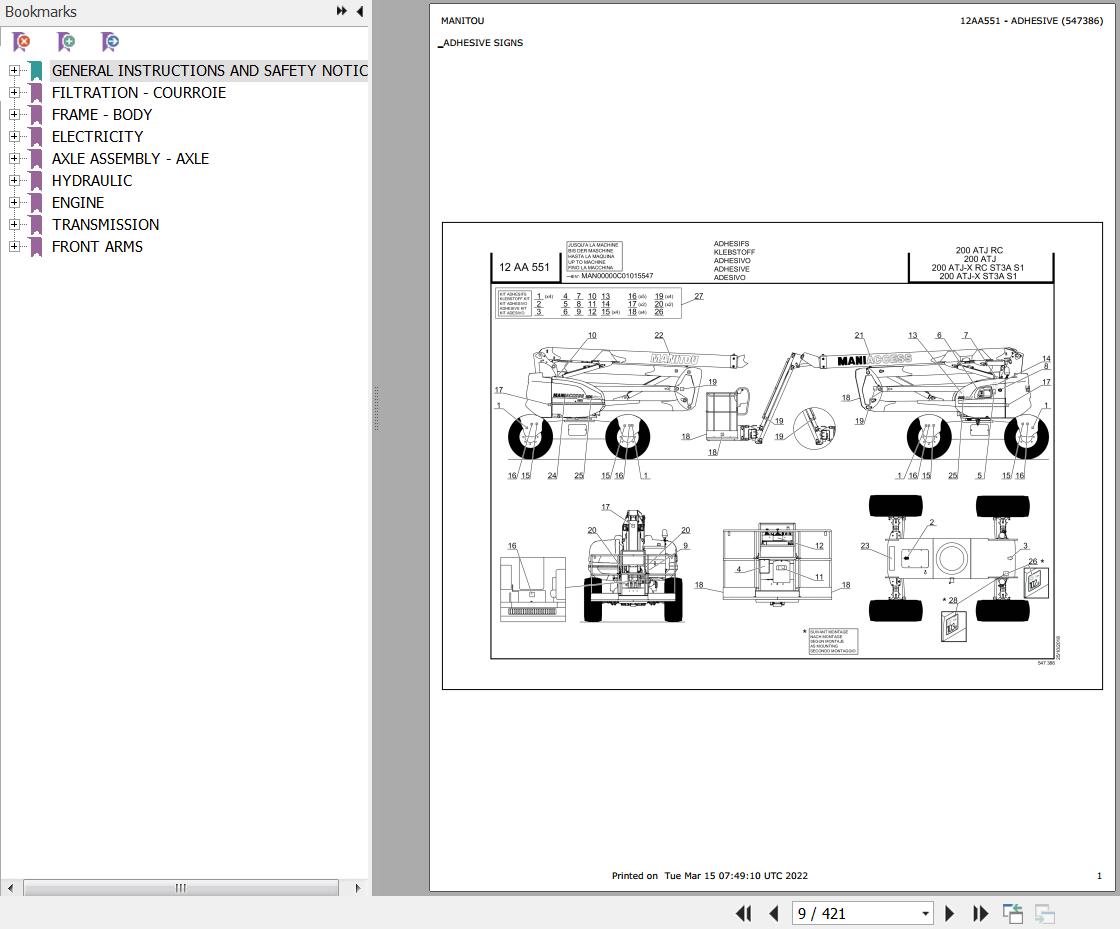Open the page number dropdown

point(925,913)
